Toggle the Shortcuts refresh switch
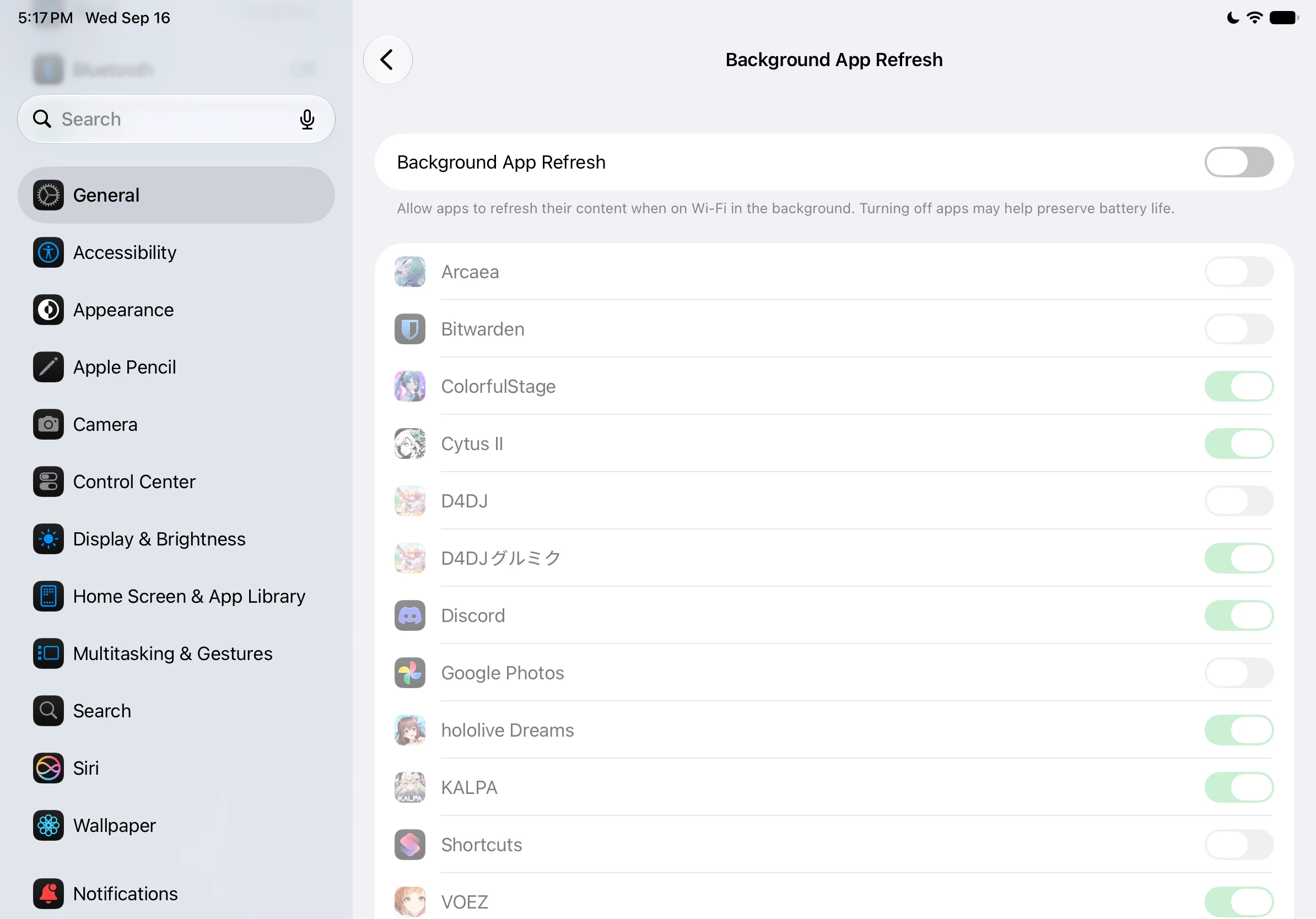 [x=1239, y=845]
